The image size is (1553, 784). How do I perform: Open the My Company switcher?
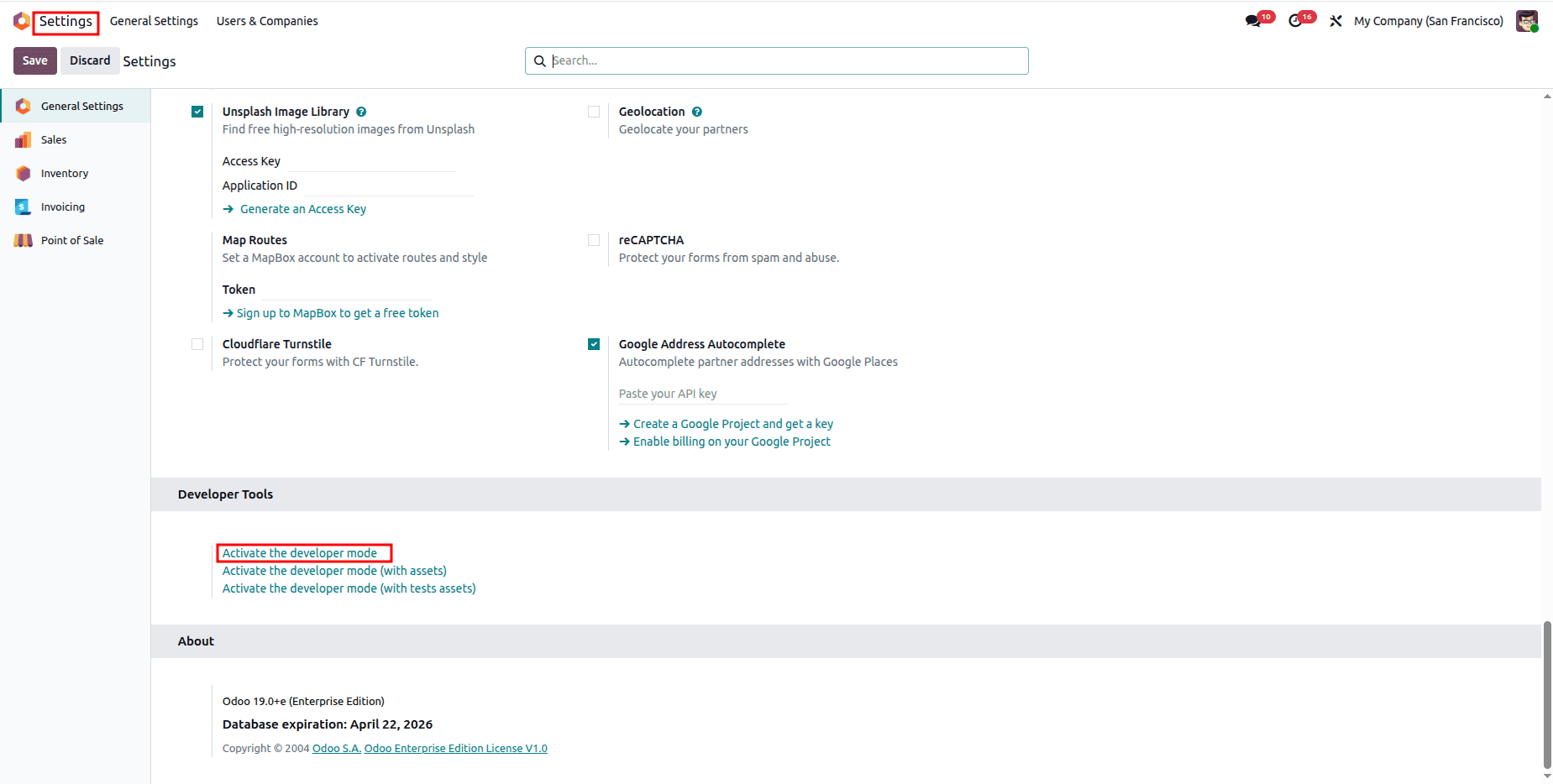[x=1428, y=20]
